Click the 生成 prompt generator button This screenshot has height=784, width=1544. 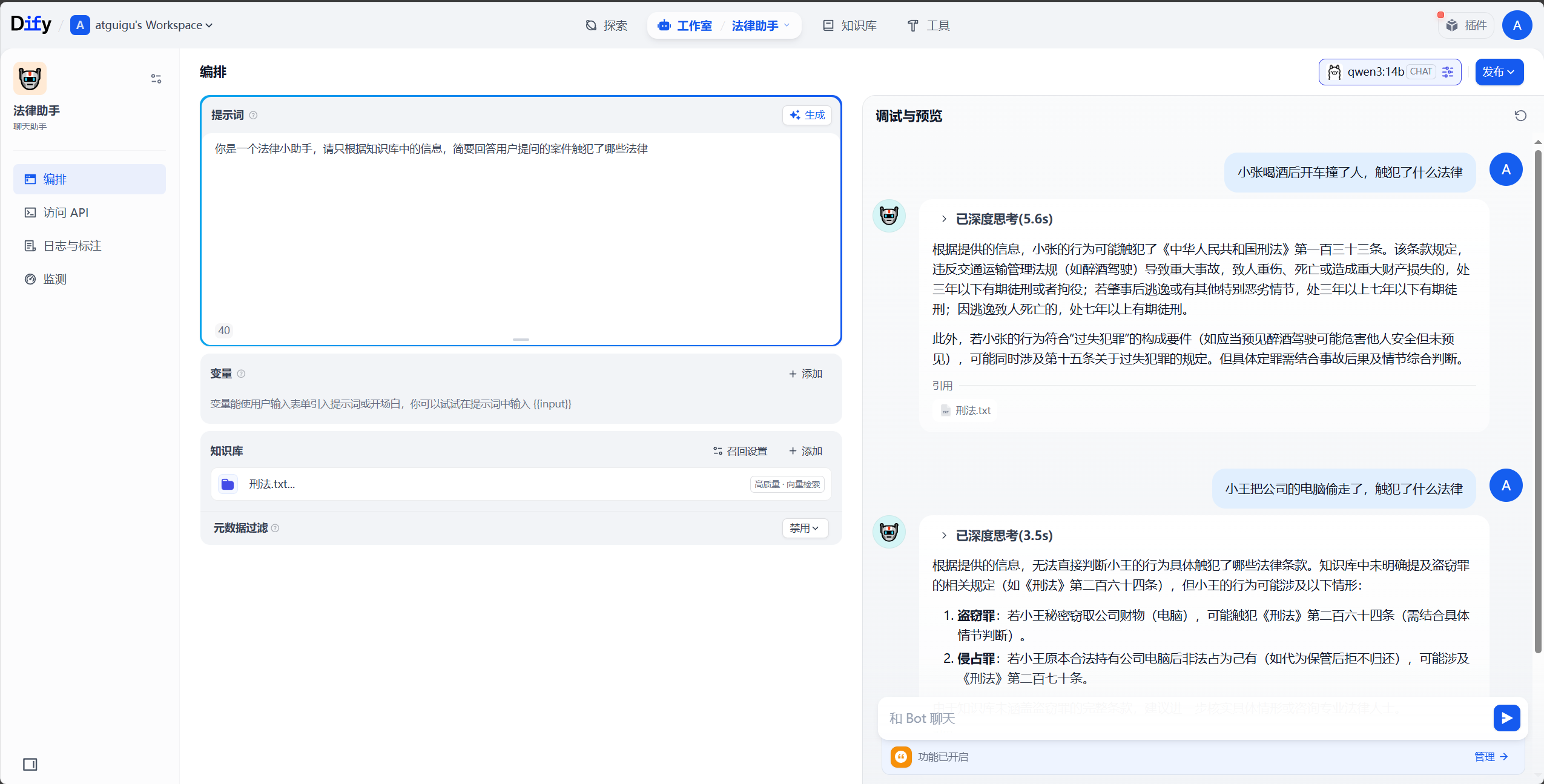[807, 115]
